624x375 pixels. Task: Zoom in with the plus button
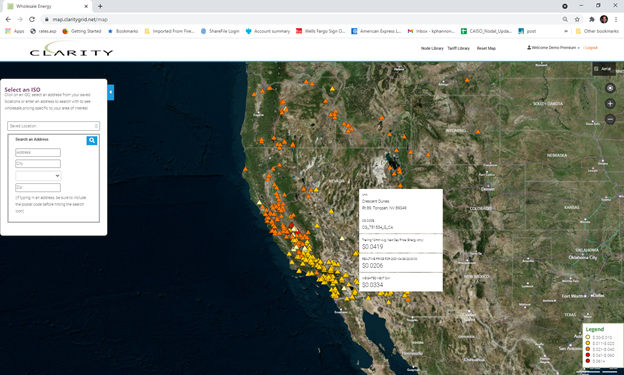coord(610,104)
